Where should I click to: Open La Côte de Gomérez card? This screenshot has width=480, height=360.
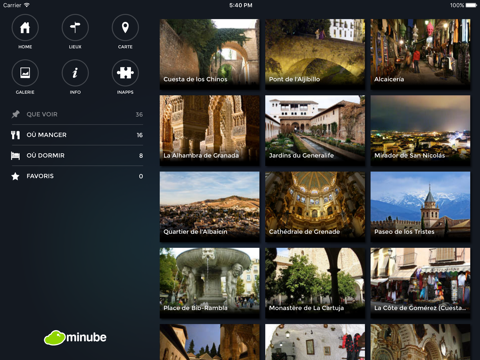point(420,283)
